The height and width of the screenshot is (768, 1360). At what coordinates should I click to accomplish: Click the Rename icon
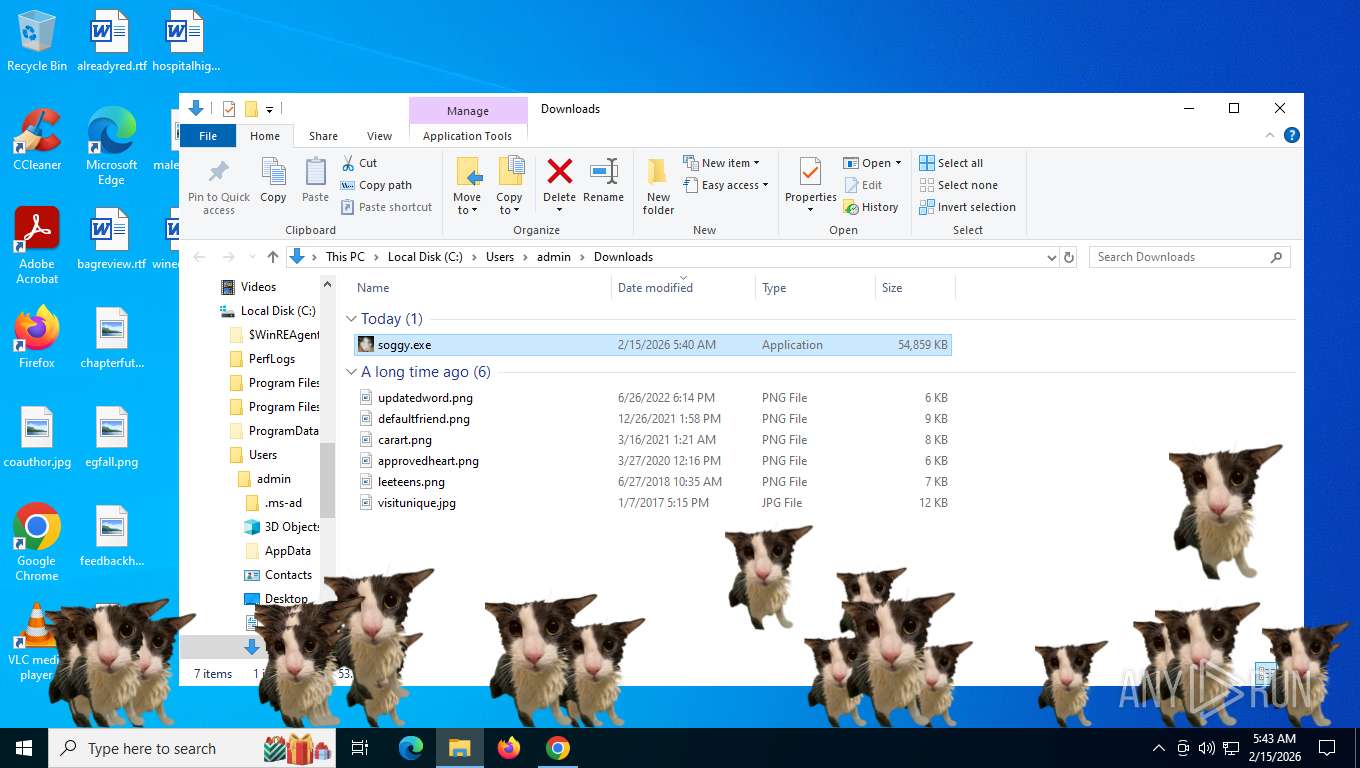click(603, 171)
